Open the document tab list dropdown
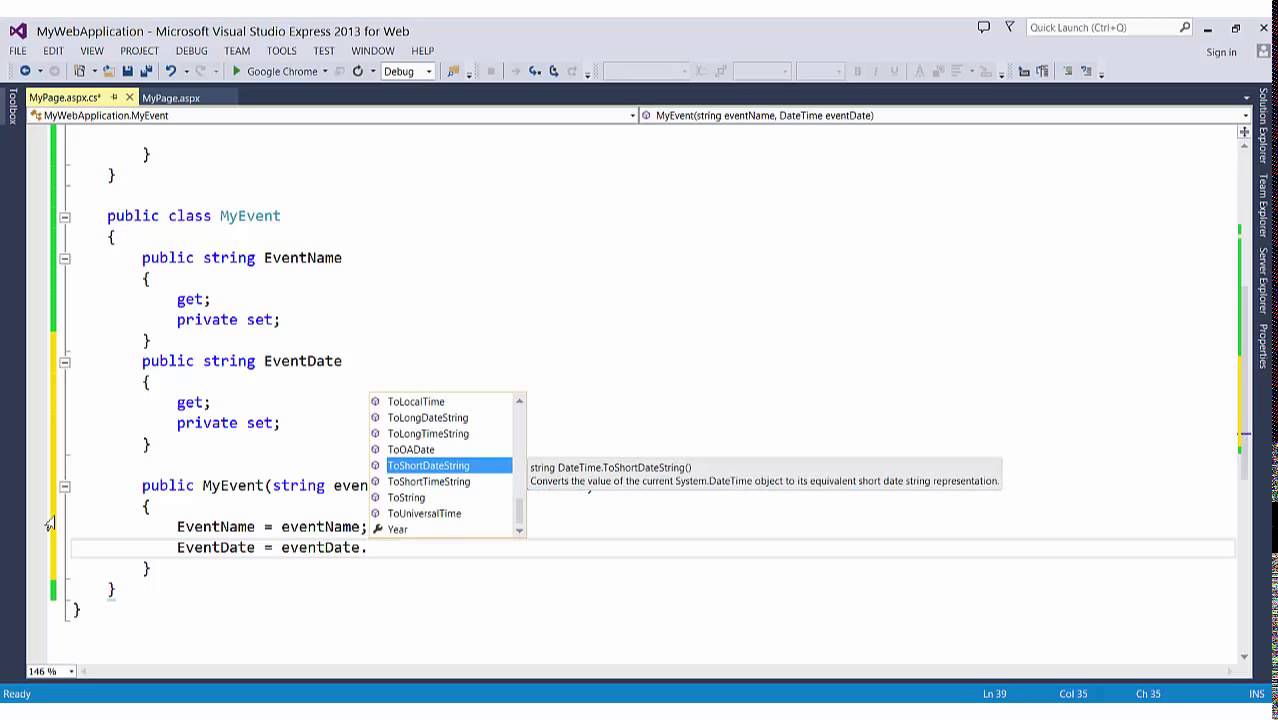This screenshot has width=1278, height=720. coord(1246,98)
